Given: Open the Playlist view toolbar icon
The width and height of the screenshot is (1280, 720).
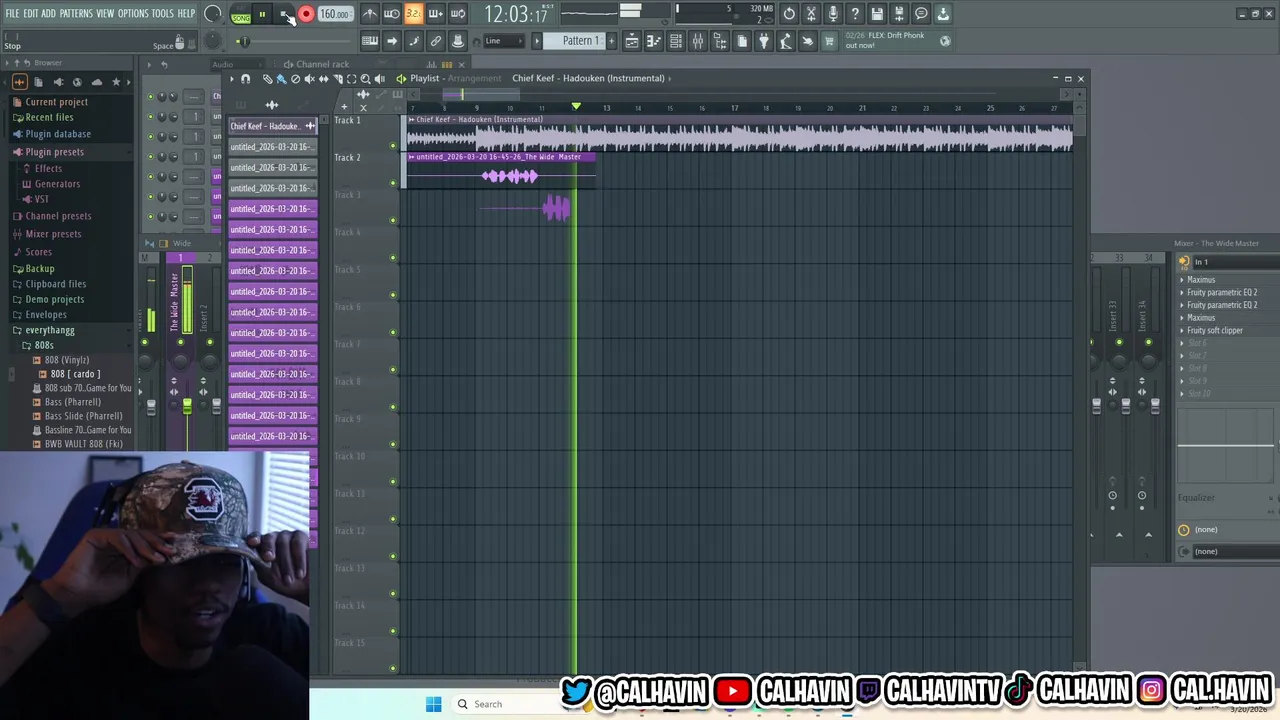Looking at the screenshot, I should pos(632,41).
